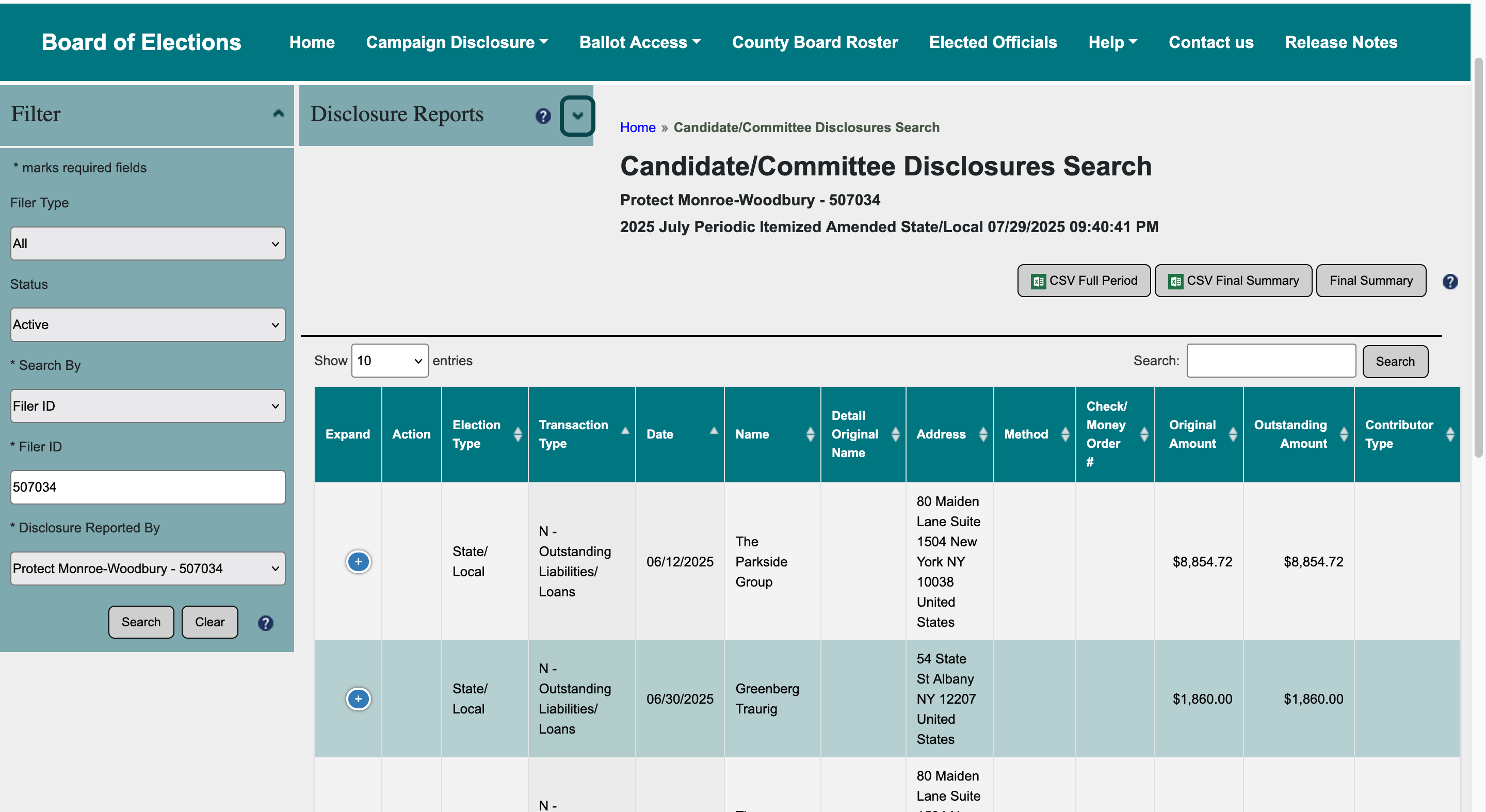The width and height of the screenshot is (1486, 812).
Task: Collapse the Filter panel
Action: tap(278, 113)
